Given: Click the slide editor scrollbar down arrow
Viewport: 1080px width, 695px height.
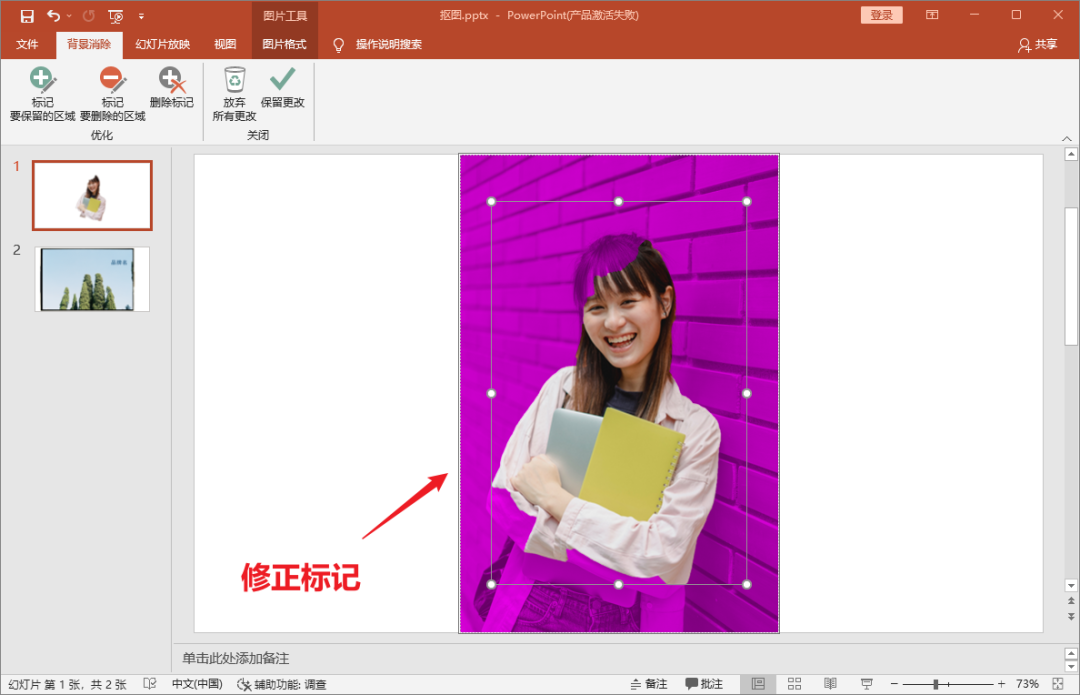Looking at the screenshot, I should click(1071, 585).
